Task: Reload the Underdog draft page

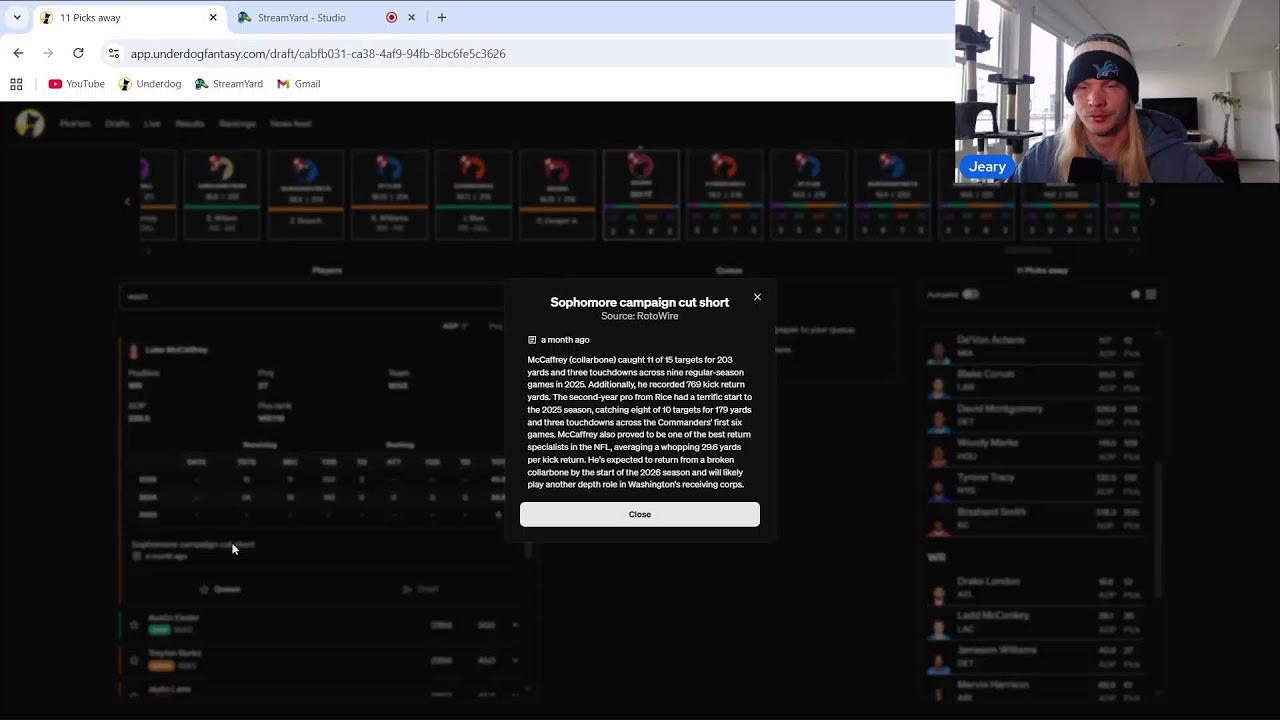Action: [78, 53]
